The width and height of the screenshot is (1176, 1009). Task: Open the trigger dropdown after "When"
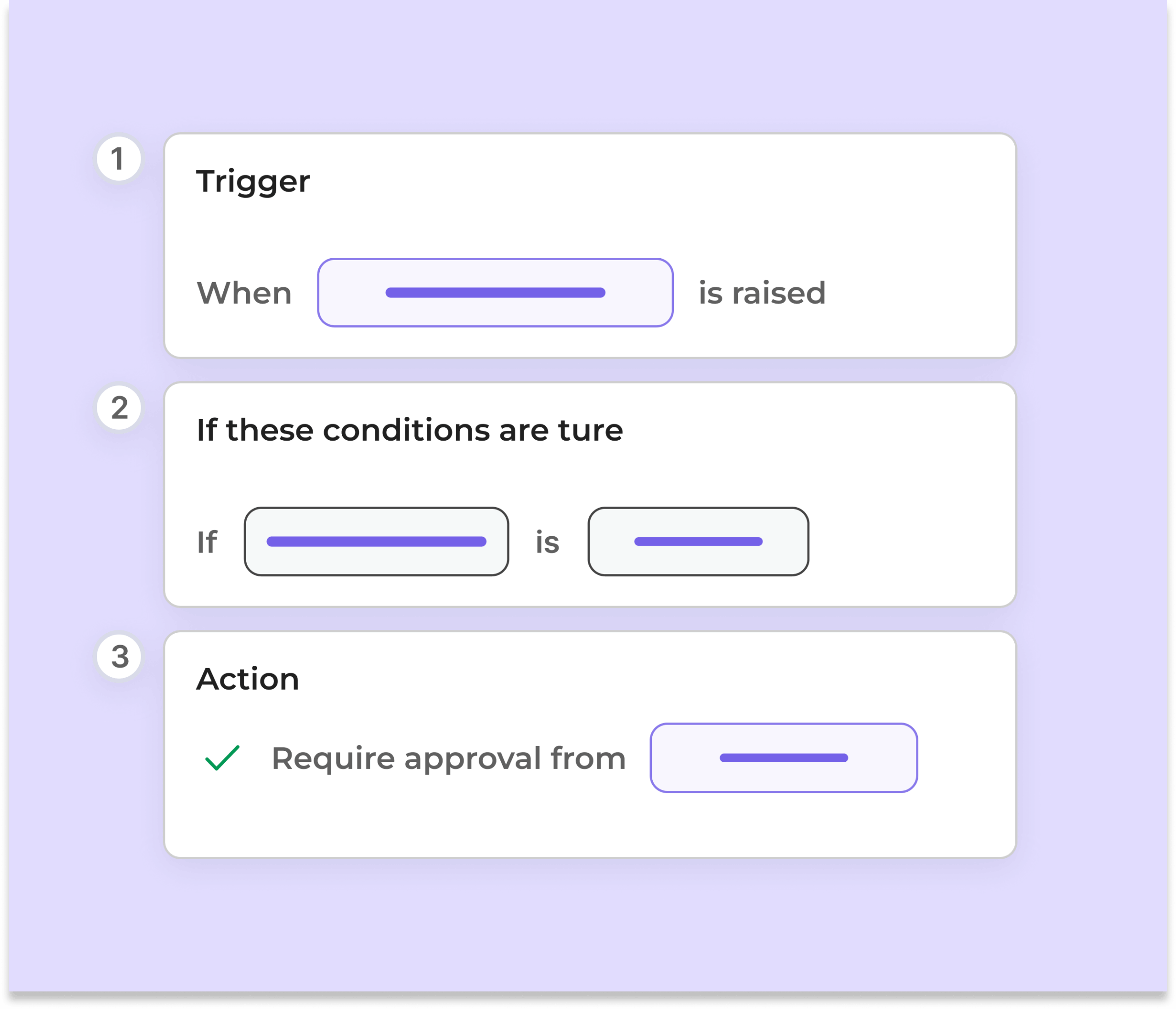click(495, 292)
